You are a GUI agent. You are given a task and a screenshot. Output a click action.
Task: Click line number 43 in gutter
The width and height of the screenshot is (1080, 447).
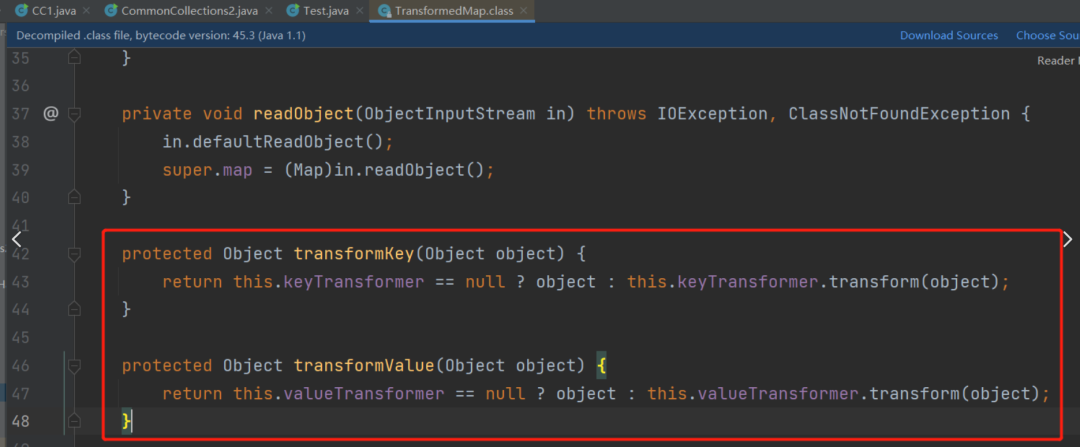(x=21, y=282)
